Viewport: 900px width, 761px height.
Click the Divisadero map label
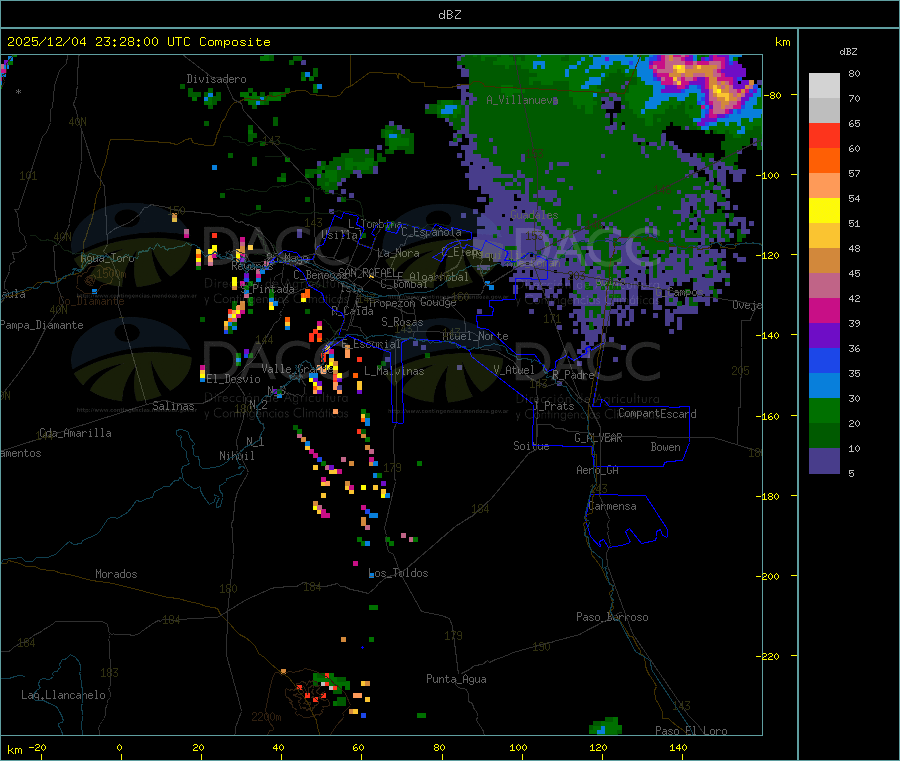click(216, 79)
